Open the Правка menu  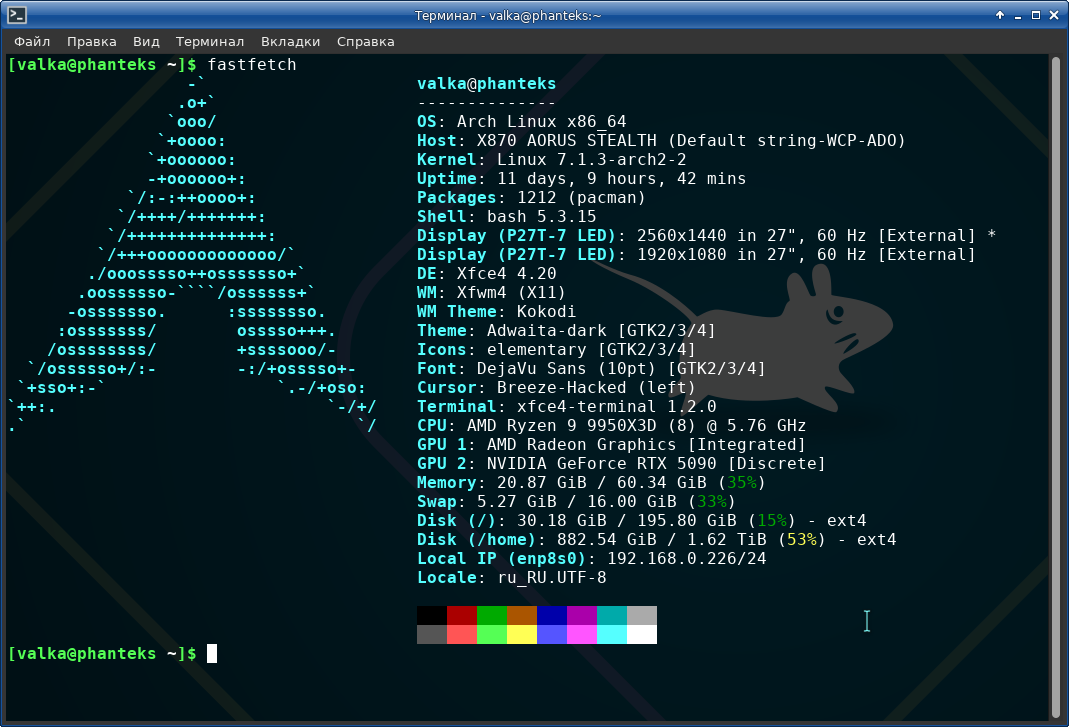91,42
